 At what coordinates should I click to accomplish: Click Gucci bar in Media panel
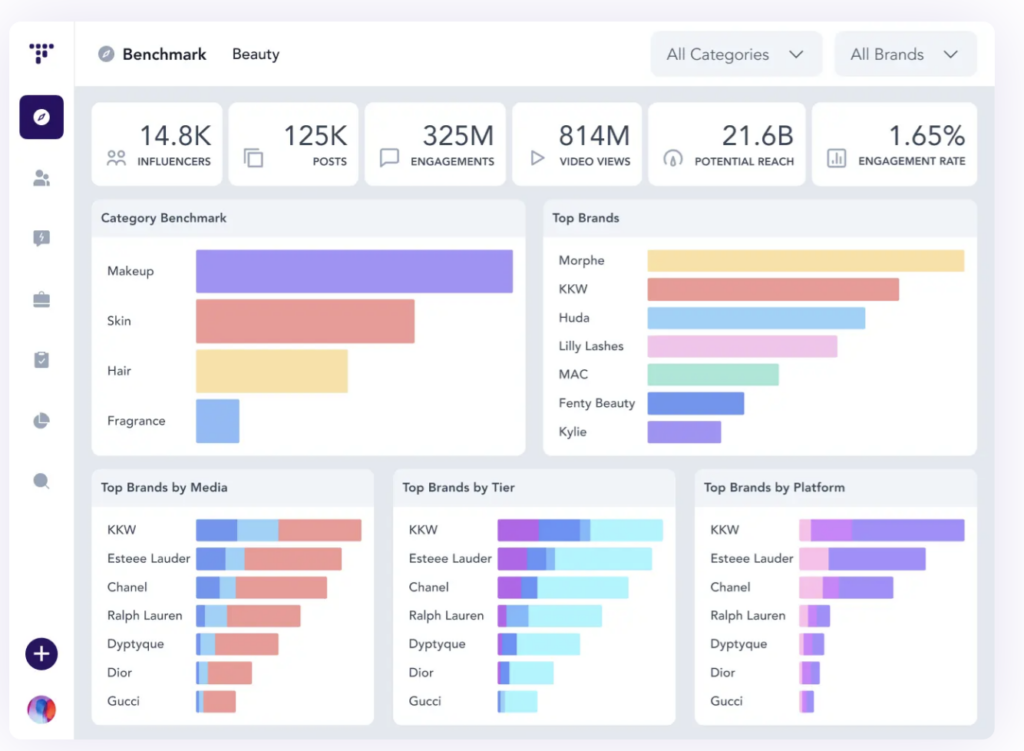tap(216, 701)
